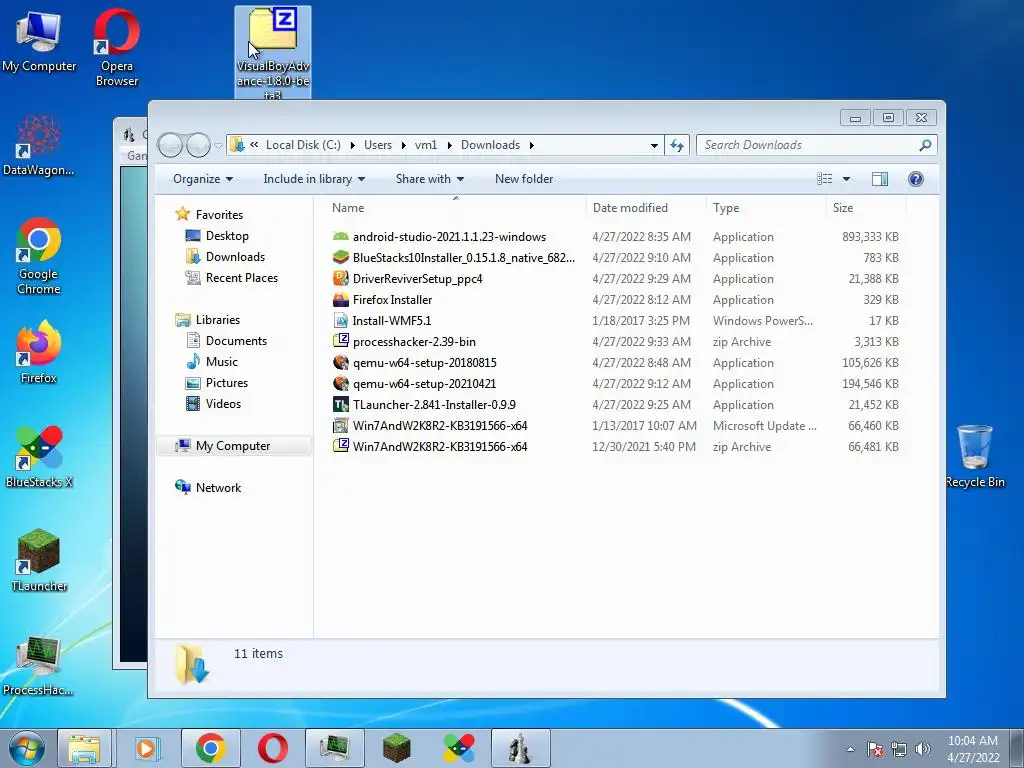1024x768 pixels.
Task: Switch to the Chess game taskbar icon
Action: point(520,748)
